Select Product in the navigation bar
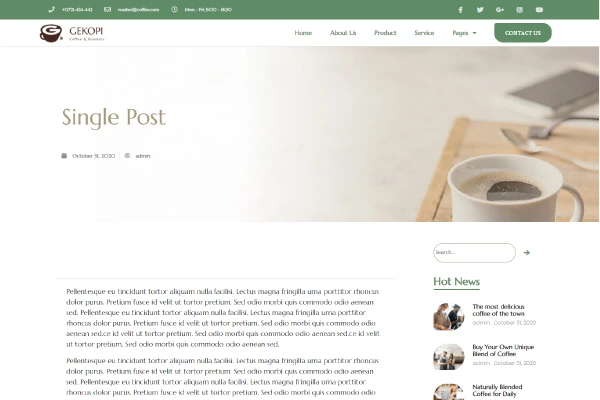The height and width of the screenshot is (400, 600). (x=385, y=33)
